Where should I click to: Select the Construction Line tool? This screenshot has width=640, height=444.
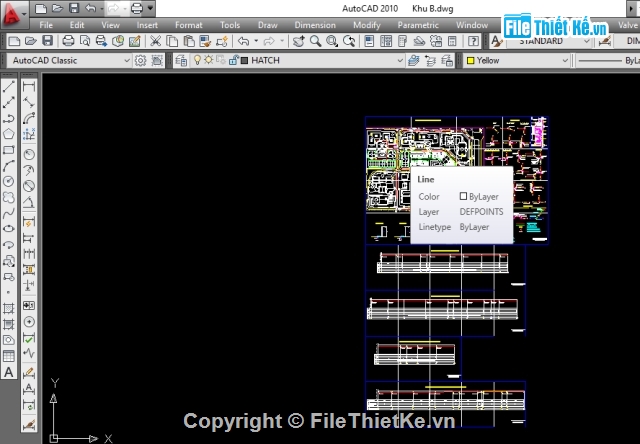(x=9, y=102)
